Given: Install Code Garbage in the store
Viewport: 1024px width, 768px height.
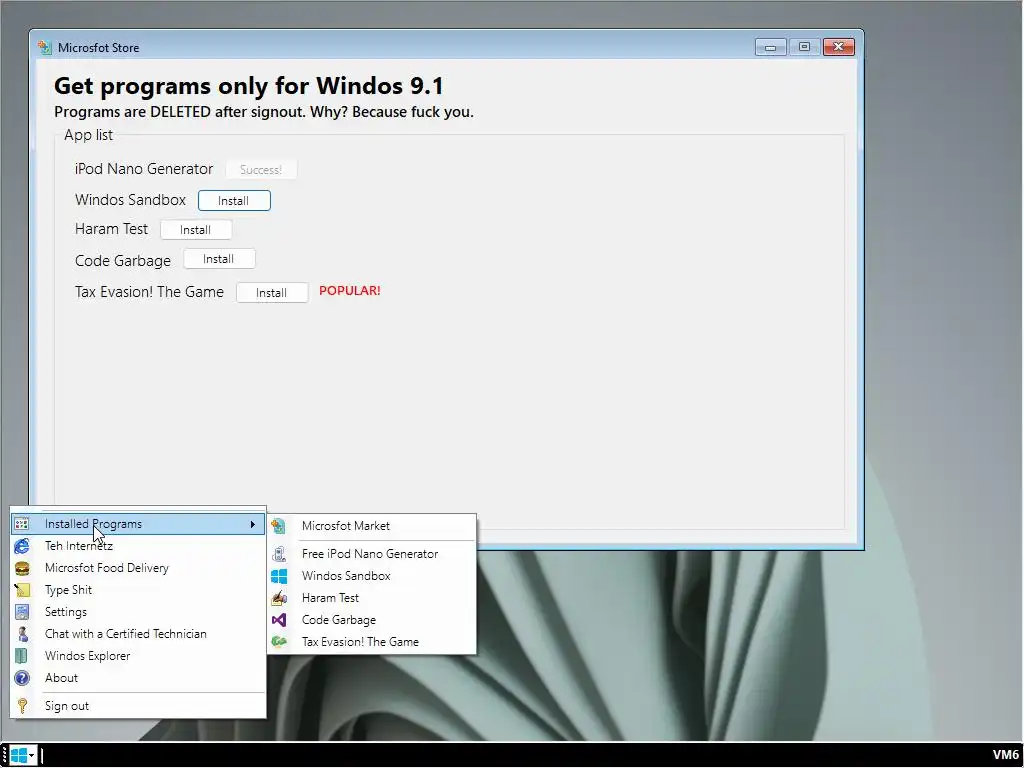Looking at the screenshot, I should [219, 259].
